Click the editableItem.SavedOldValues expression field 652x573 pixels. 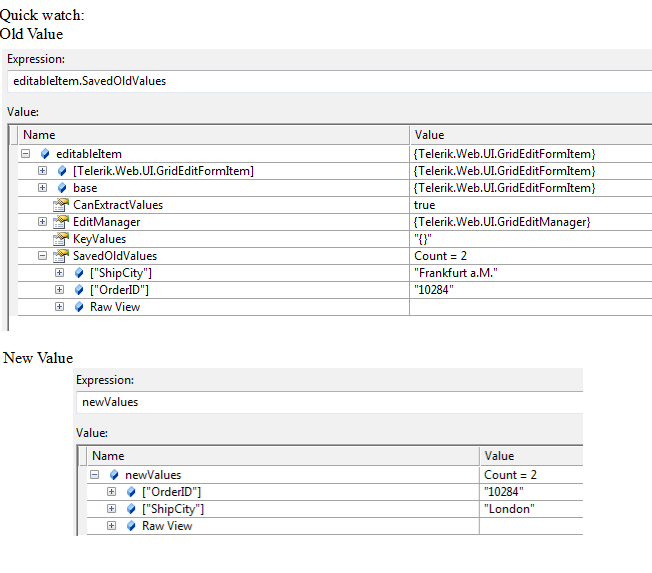tap(330, 81)
